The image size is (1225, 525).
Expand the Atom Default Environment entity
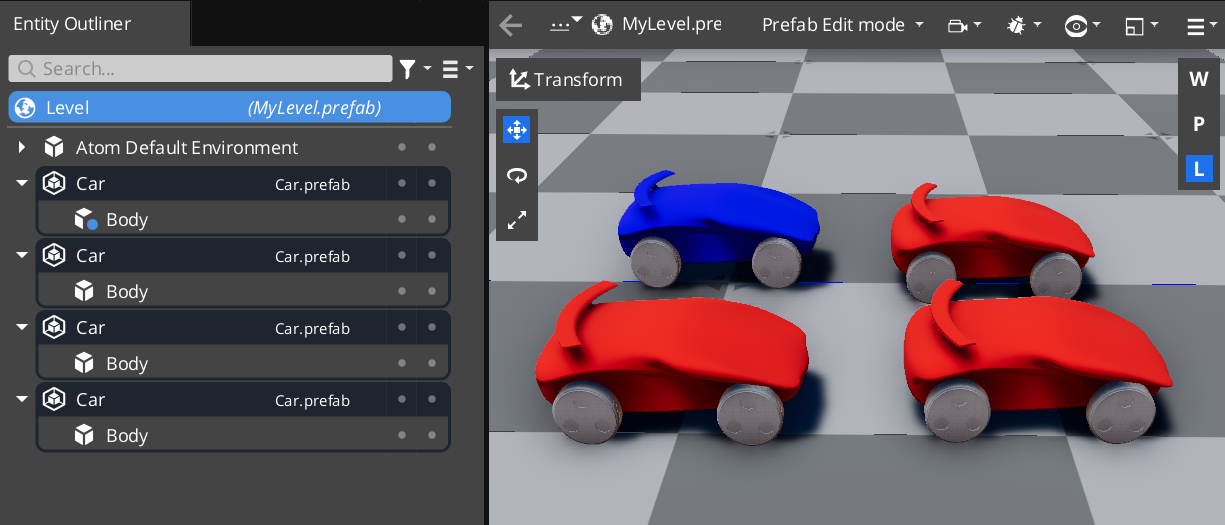22,148
